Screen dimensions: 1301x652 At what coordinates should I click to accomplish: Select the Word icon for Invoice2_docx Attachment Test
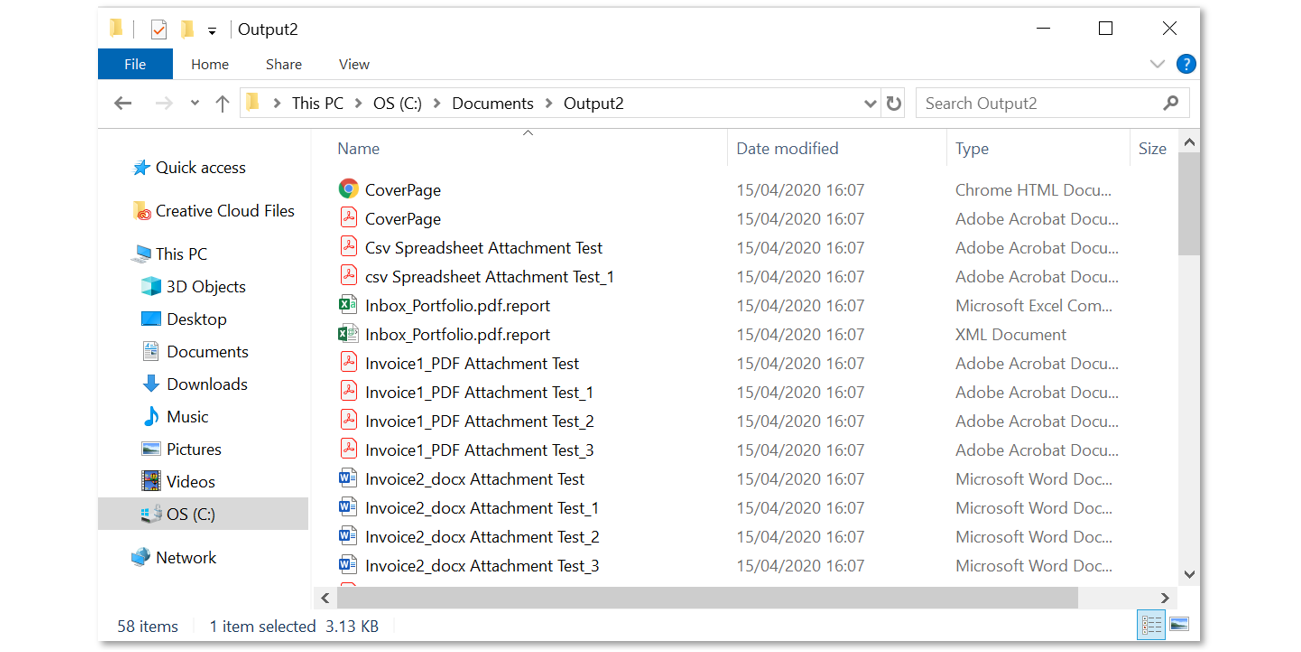[x=349, y=478]
